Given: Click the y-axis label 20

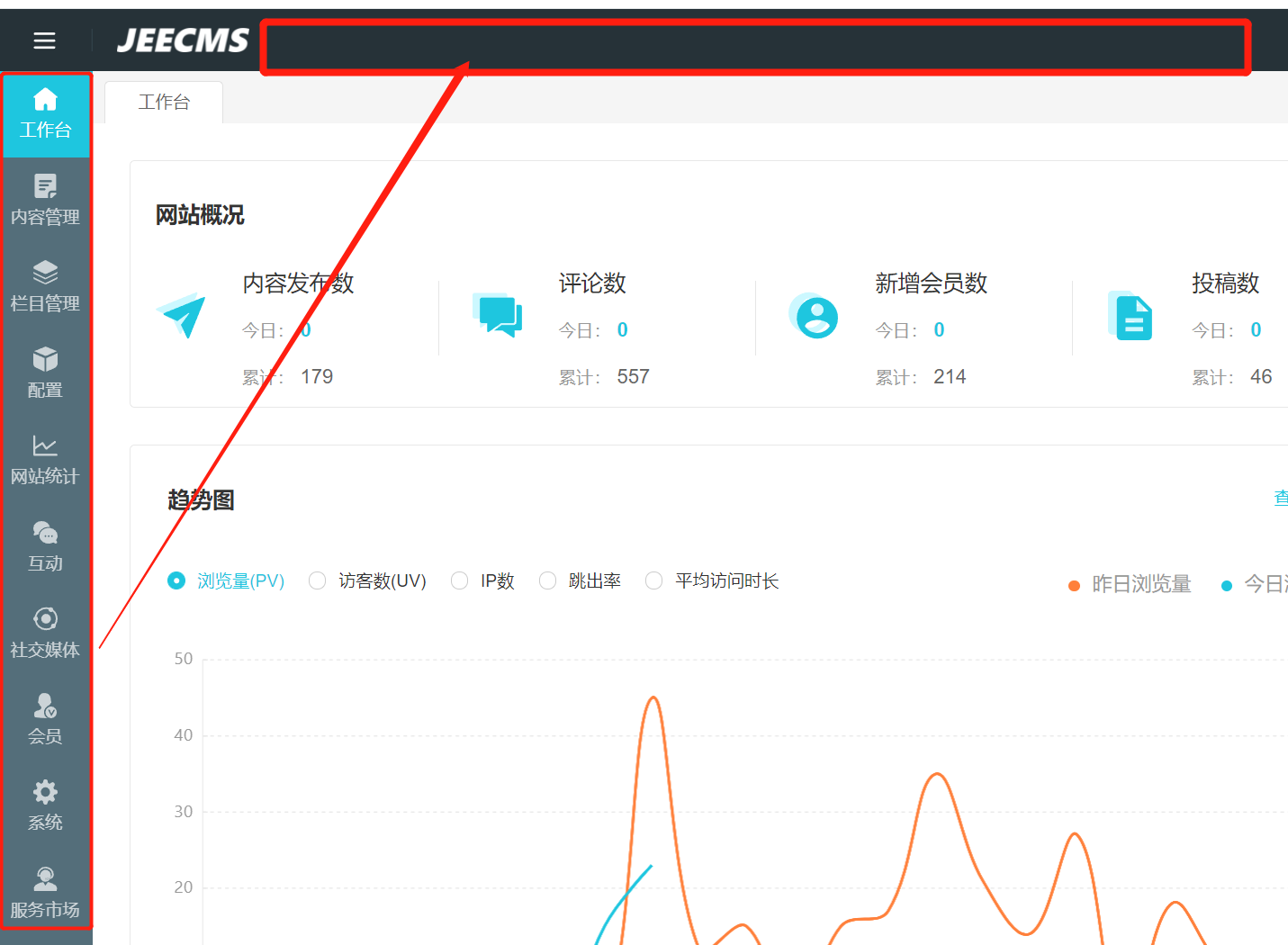Looking at the screenshot, I should pyautogui.click(x=184, y=887).
